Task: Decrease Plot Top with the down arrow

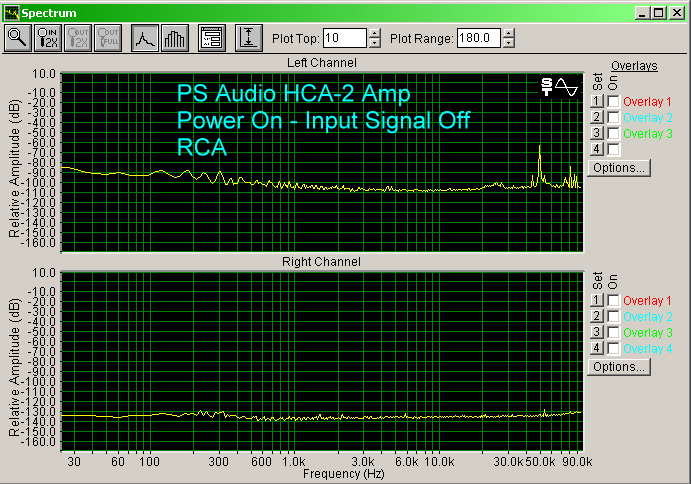Action: click(375, 43)
